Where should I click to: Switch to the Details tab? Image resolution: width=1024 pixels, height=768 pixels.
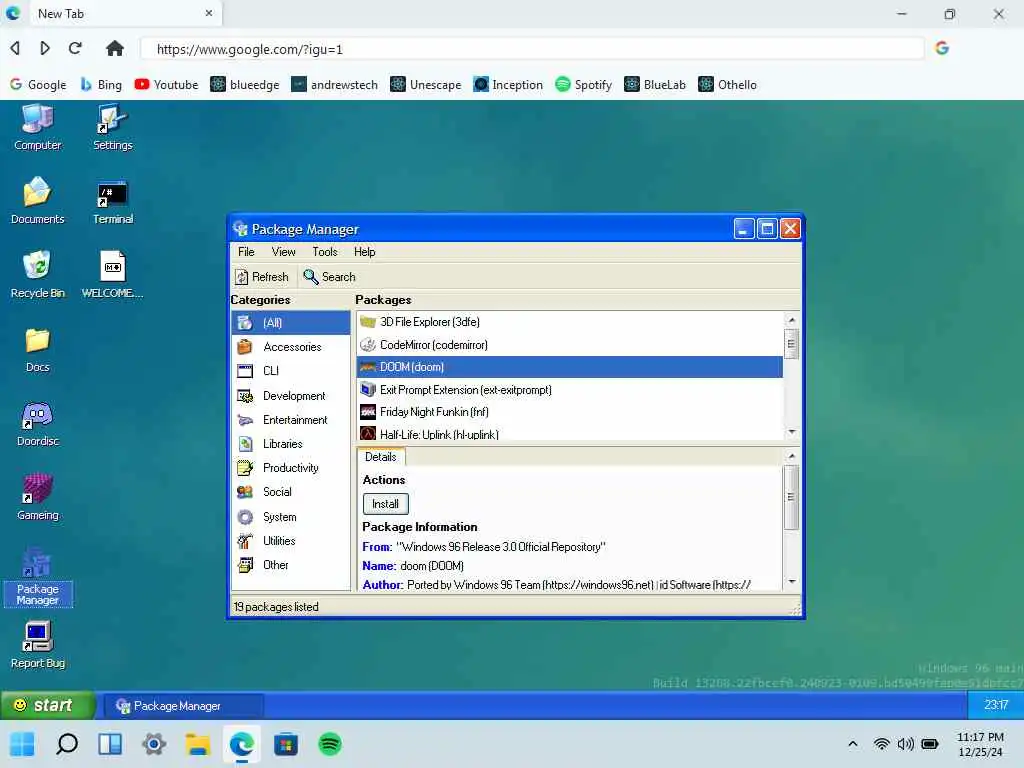pyautogui.click(x=381, y=457)
